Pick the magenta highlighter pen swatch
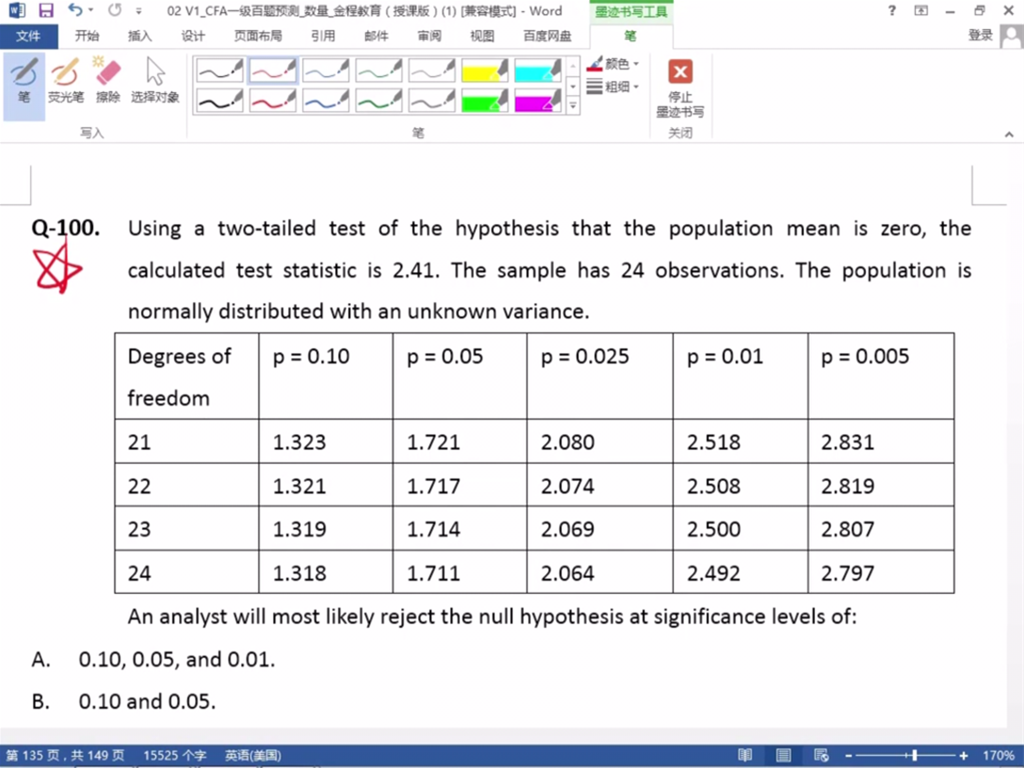Screen dimensions: 1024x768 538,100
